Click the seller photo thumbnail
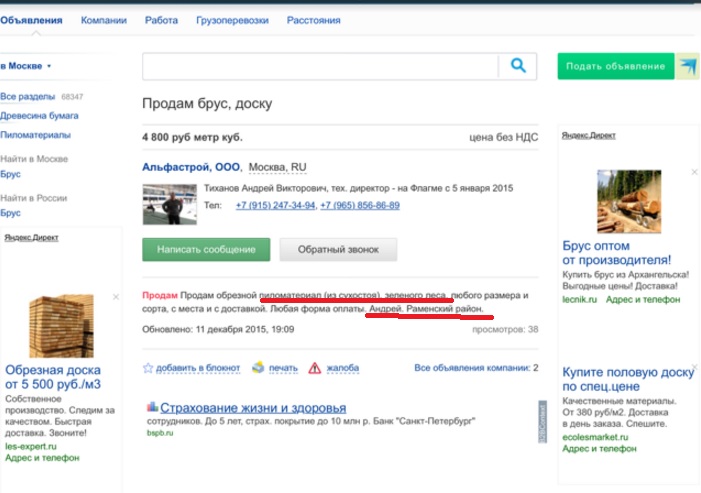The width and height of the screenshot is (701, 493). tap(169, 204)
